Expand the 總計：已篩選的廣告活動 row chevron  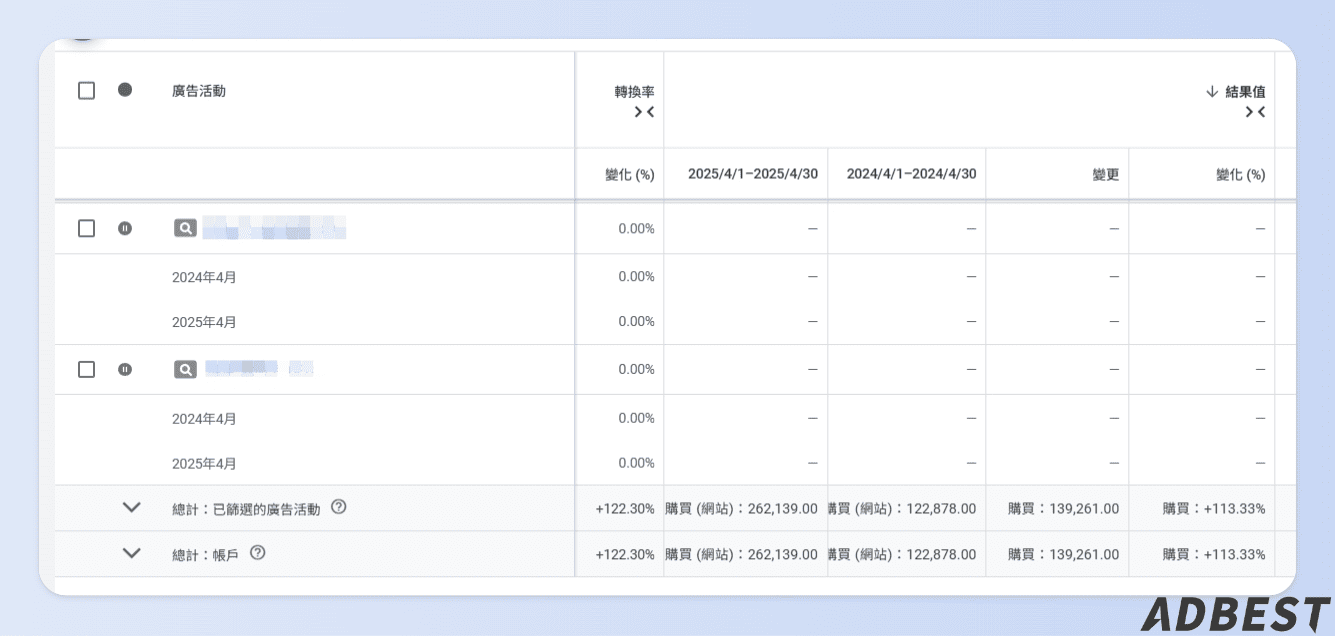click(x=131, y=506)
